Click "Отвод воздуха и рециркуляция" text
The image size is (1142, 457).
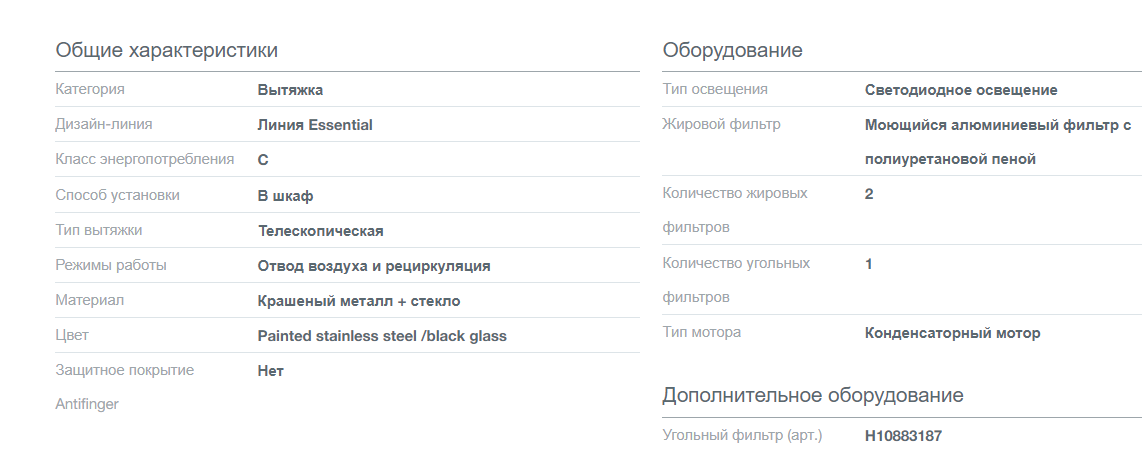tap(374, 266)
